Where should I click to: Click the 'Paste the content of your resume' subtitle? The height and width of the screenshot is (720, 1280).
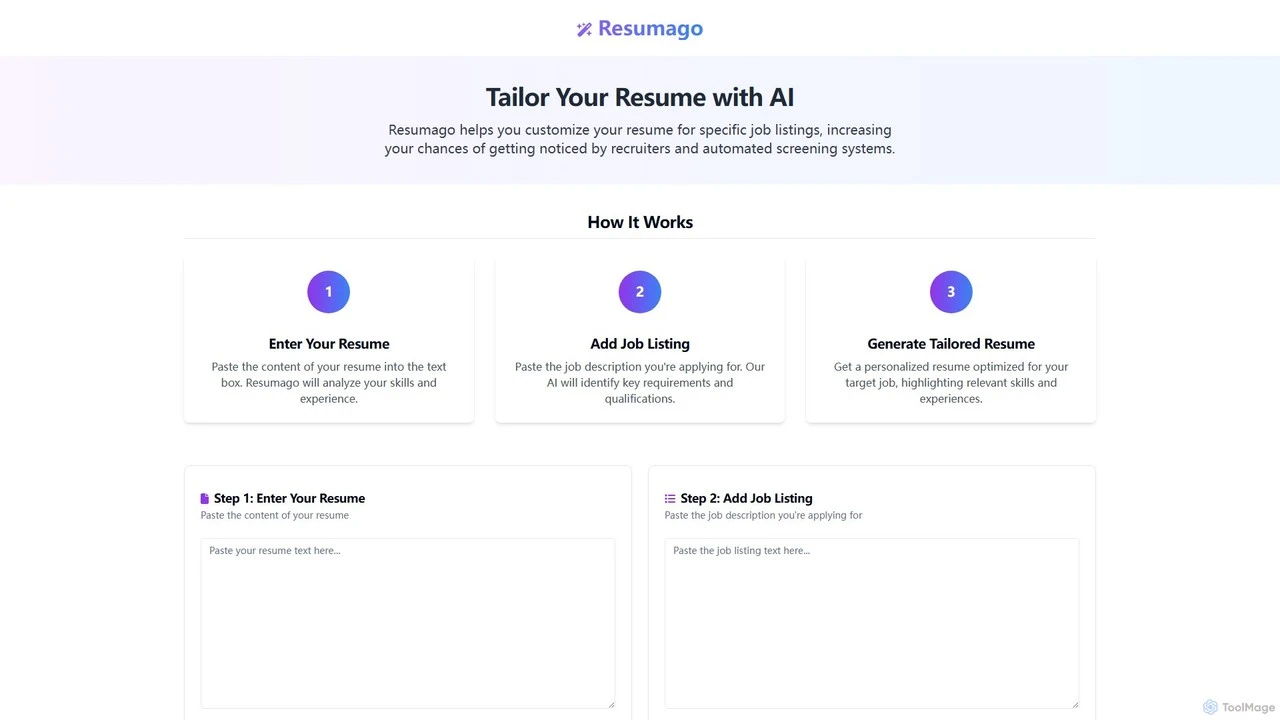point(275,515)
